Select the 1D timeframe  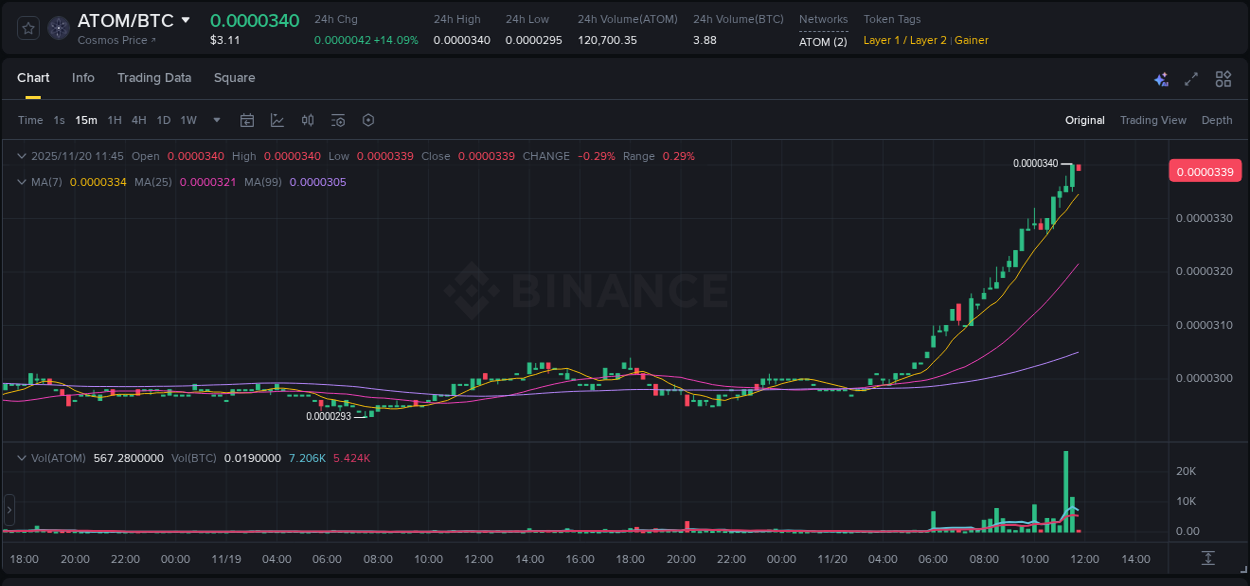163,120
